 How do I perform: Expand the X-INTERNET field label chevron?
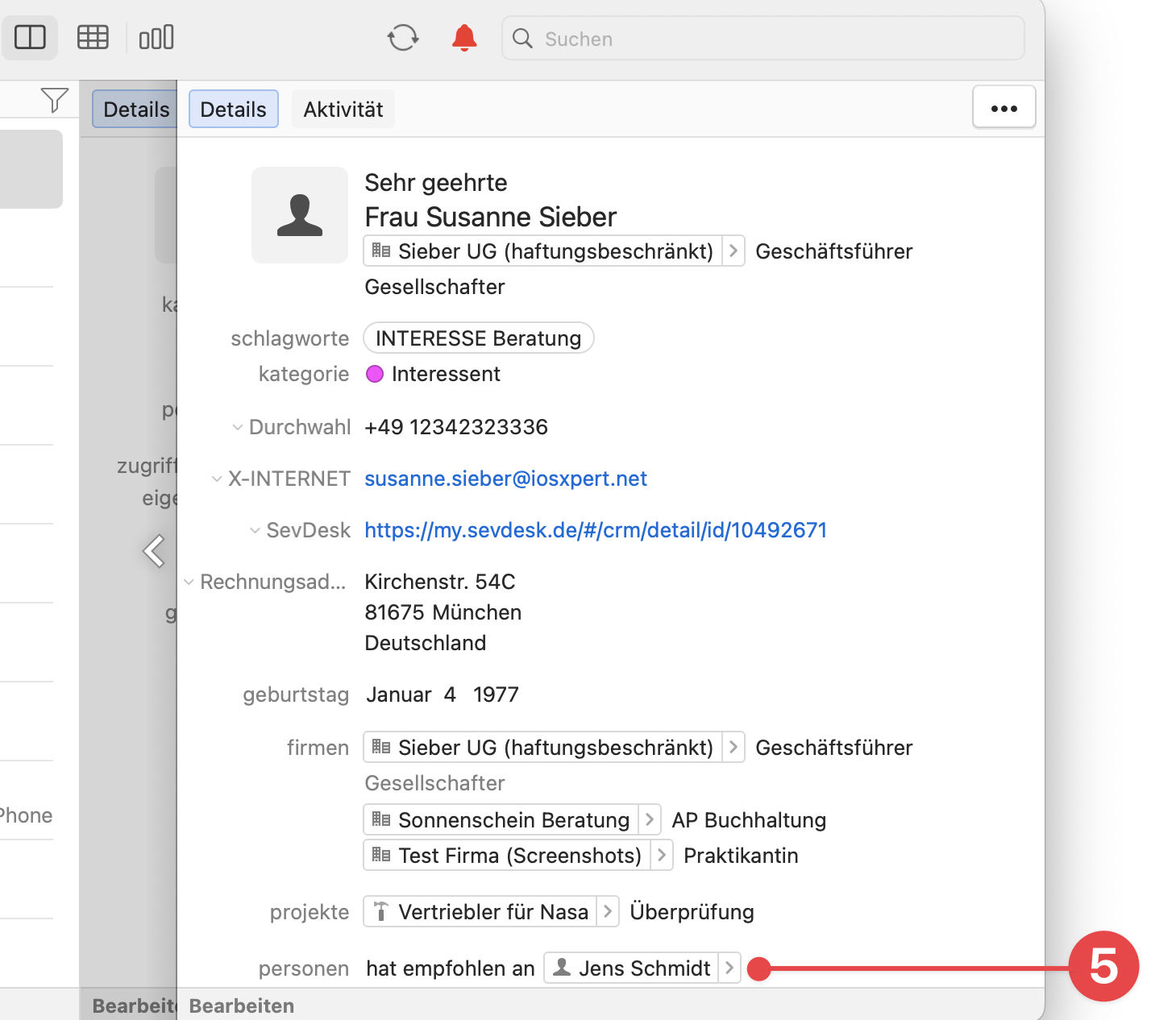[x=217, y=479]
